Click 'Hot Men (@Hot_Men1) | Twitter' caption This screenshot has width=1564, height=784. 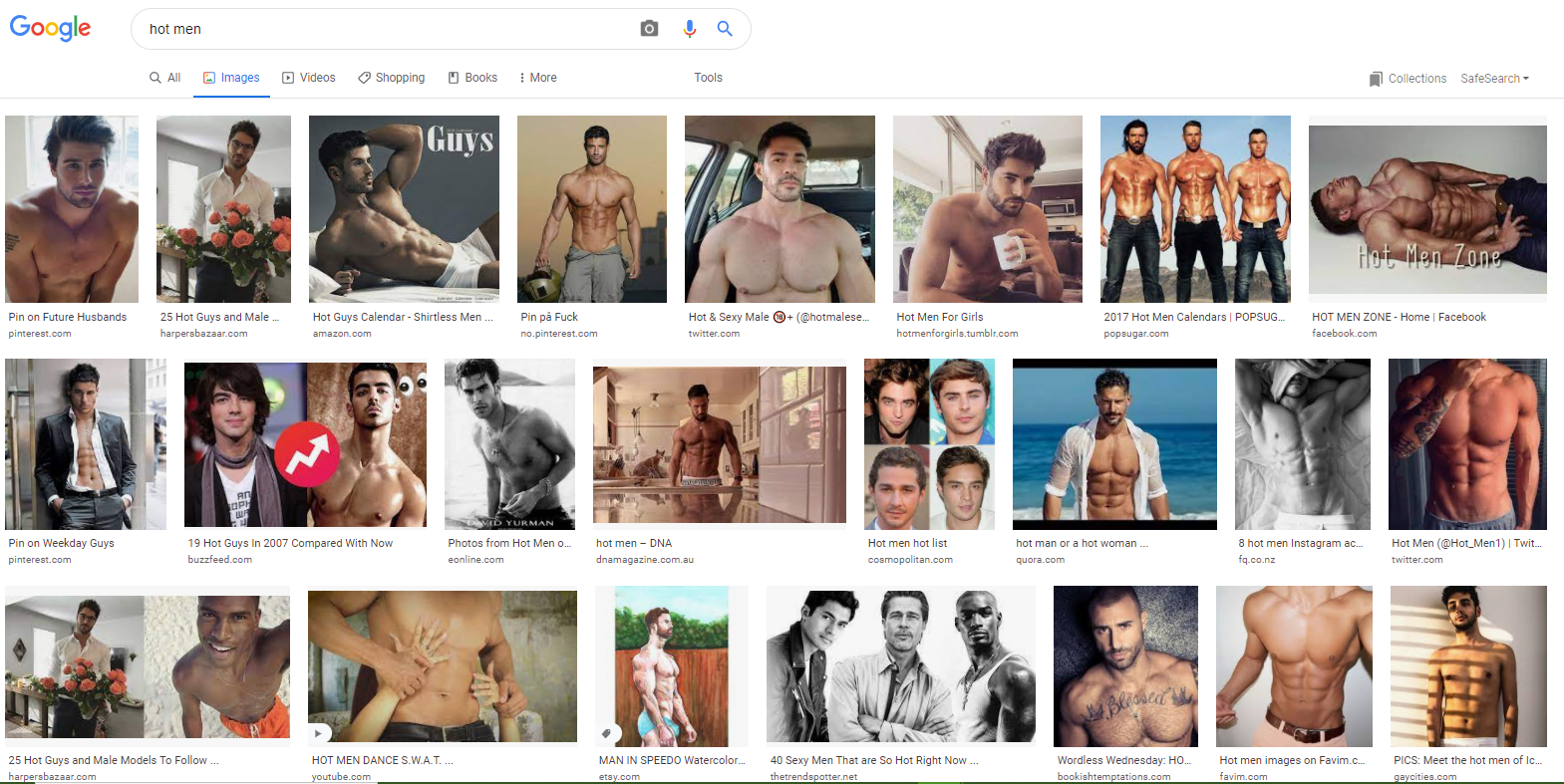pos(1466,543)
